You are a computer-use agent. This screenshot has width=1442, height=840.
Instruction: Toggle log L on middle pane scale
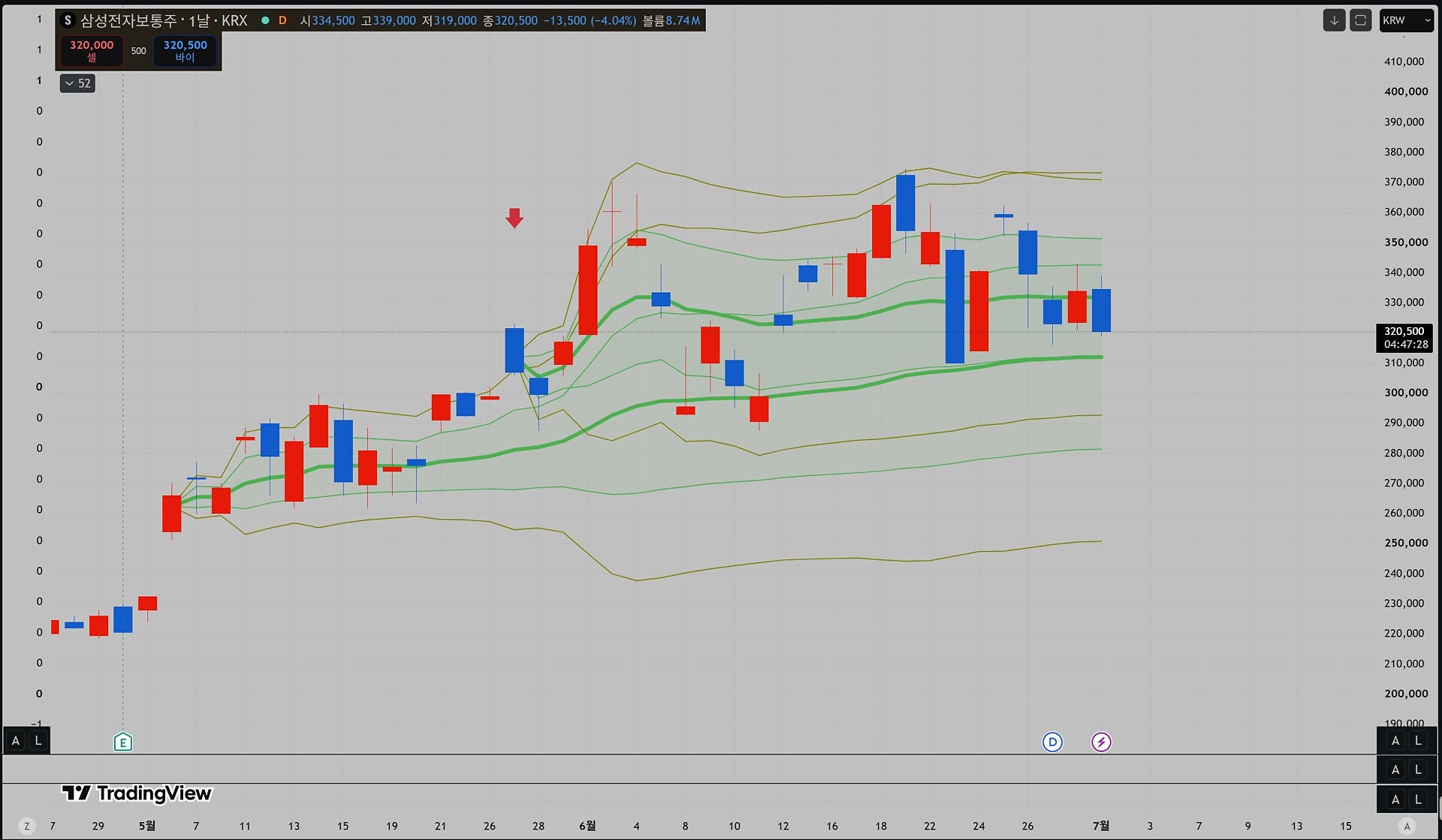click(1418, 769)
